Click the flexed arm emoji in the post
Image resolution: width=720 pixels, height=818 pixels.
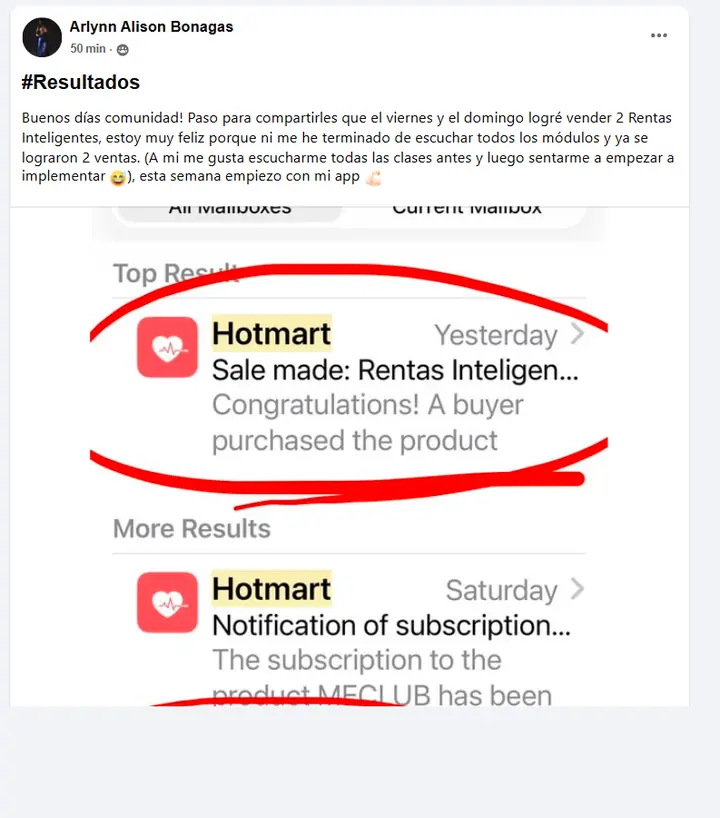373,178
